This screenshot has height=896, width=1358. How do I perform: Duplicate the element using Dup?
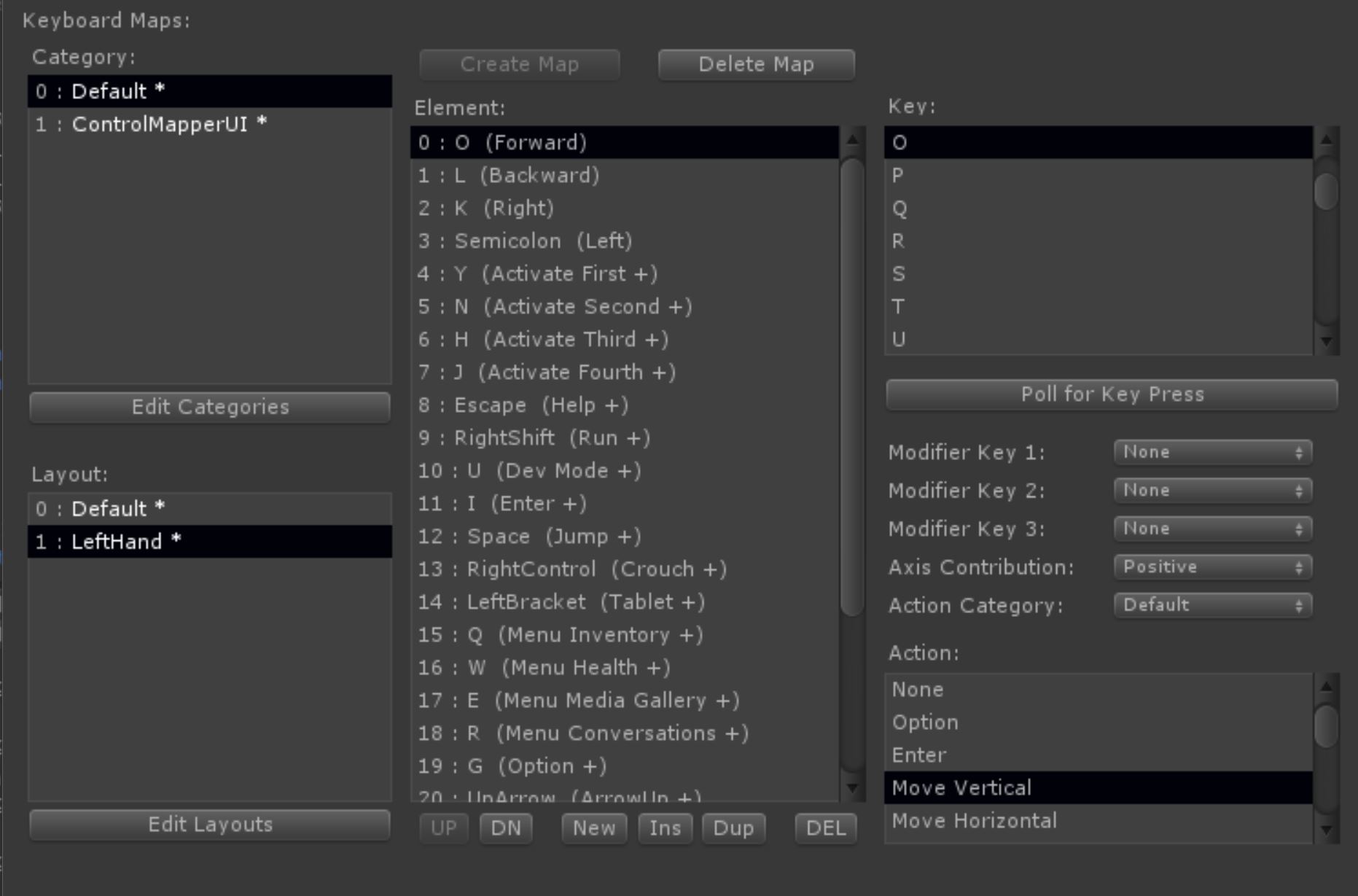click(733, 827)
